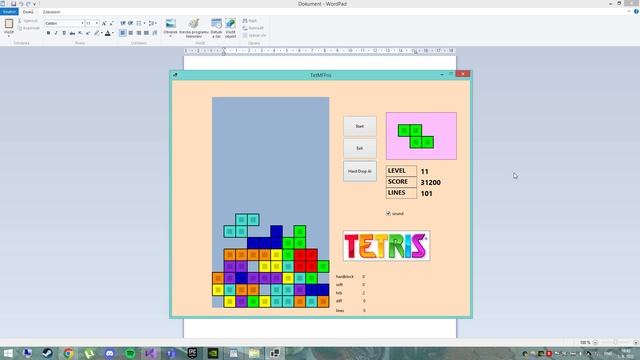
Task: Open the quick access toolbar customize dropdown
Action: click(34, 4)
